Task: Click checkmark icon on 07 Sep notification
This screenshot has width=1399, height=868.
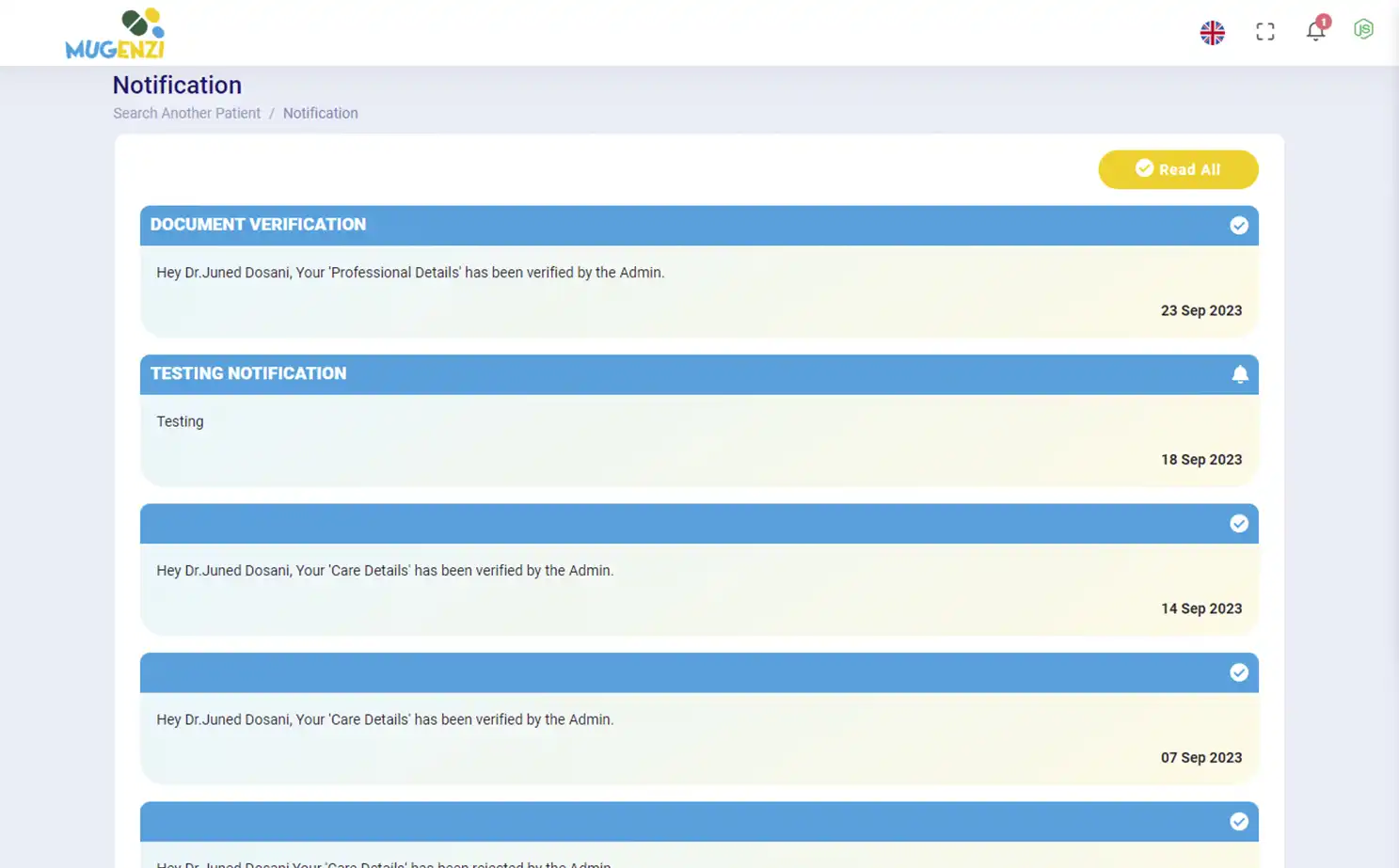Action: [1238, 672]
